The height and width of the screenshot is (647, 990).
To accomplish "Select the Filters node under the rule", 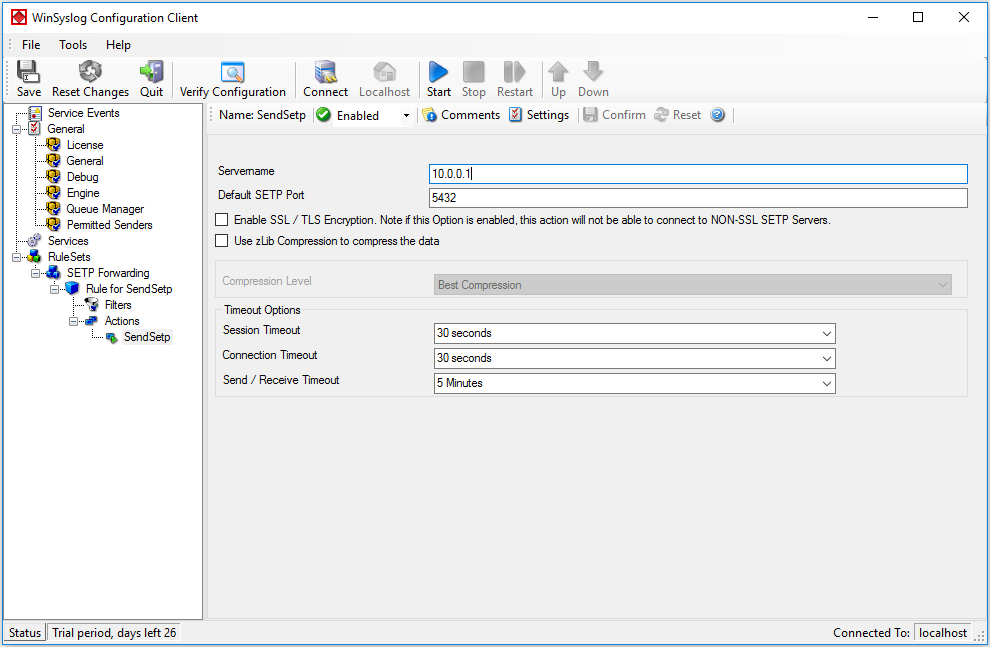I will click(118, 305).
